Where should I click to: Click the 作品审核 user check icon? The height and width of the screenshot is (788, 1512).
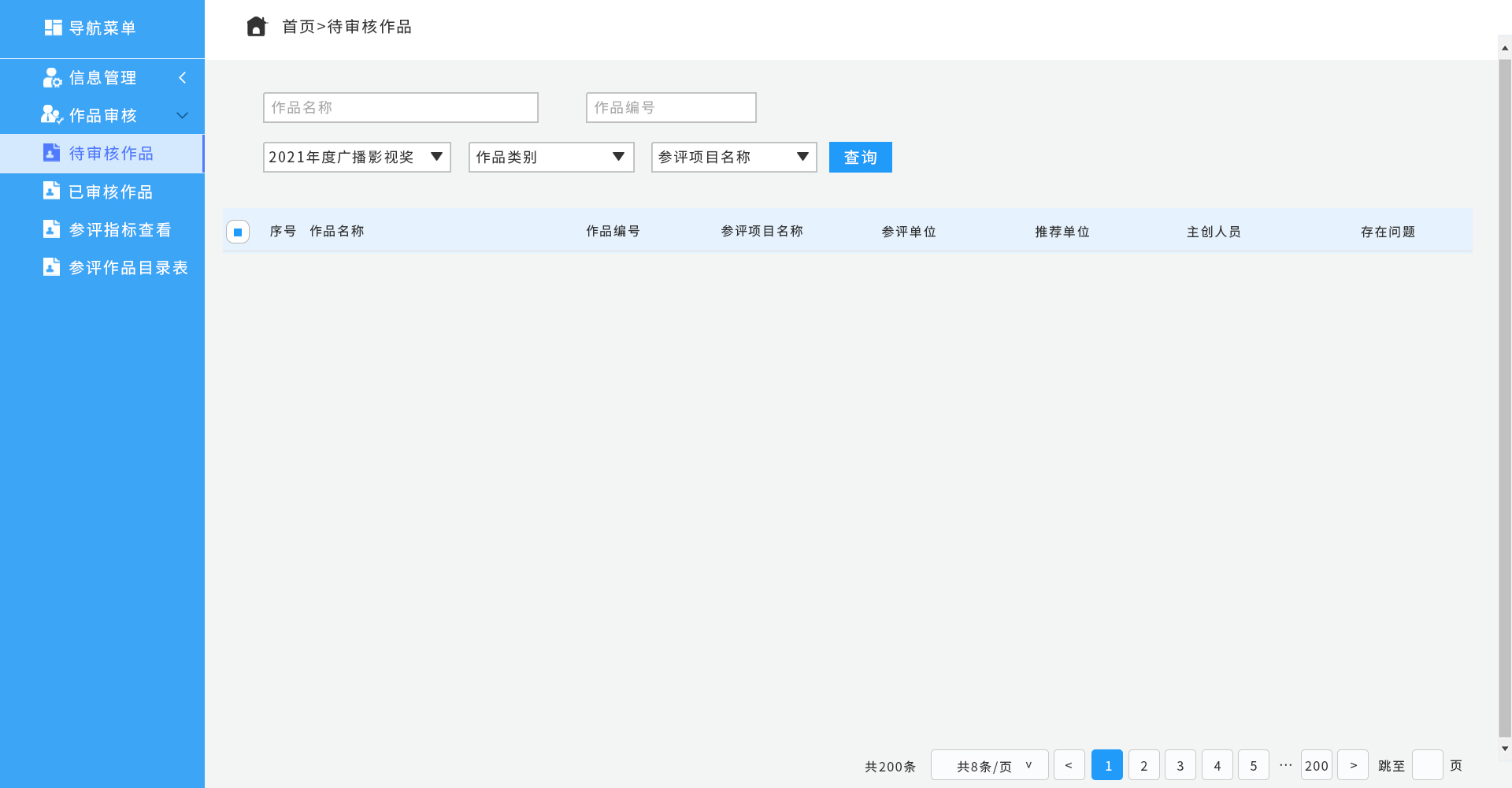pos(52,115)
